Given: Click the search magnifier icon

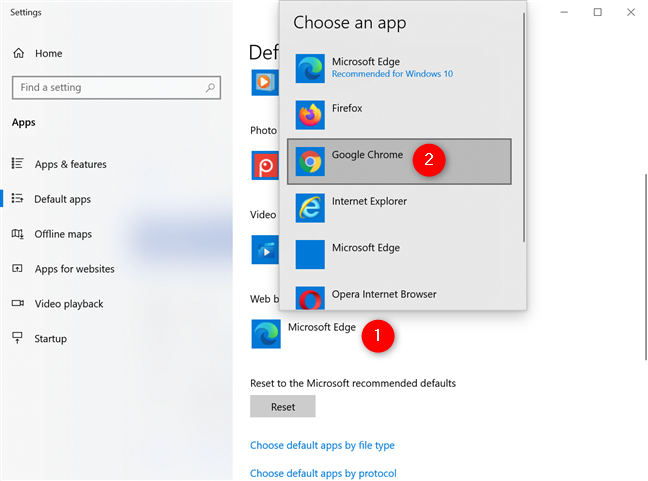Looking at the screenshot, I should (x=210, y=88).
